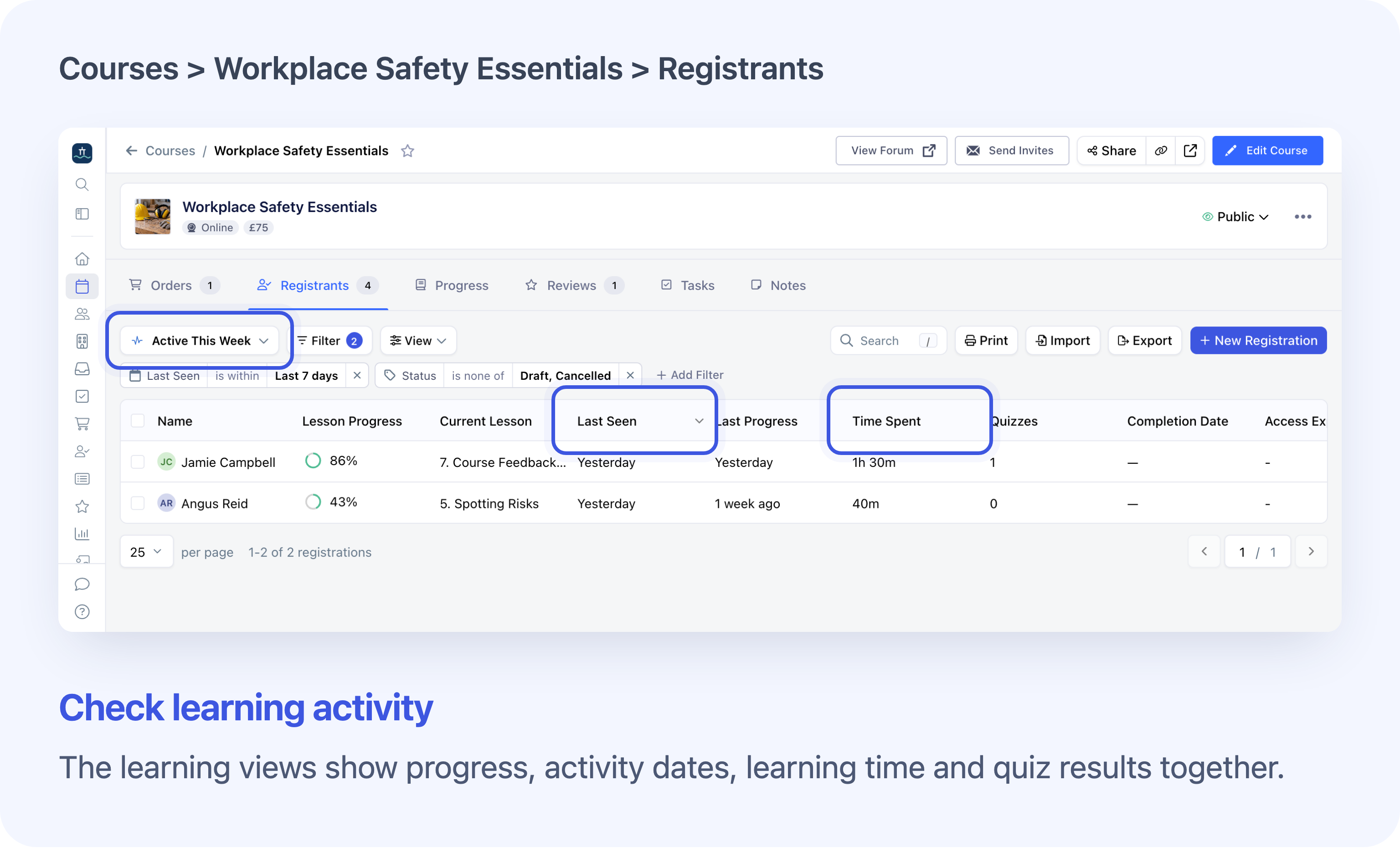Switch to the Notes tab
Image resolution: width=1400 pixels, height=848 pixels.
(x=778, y=285)
